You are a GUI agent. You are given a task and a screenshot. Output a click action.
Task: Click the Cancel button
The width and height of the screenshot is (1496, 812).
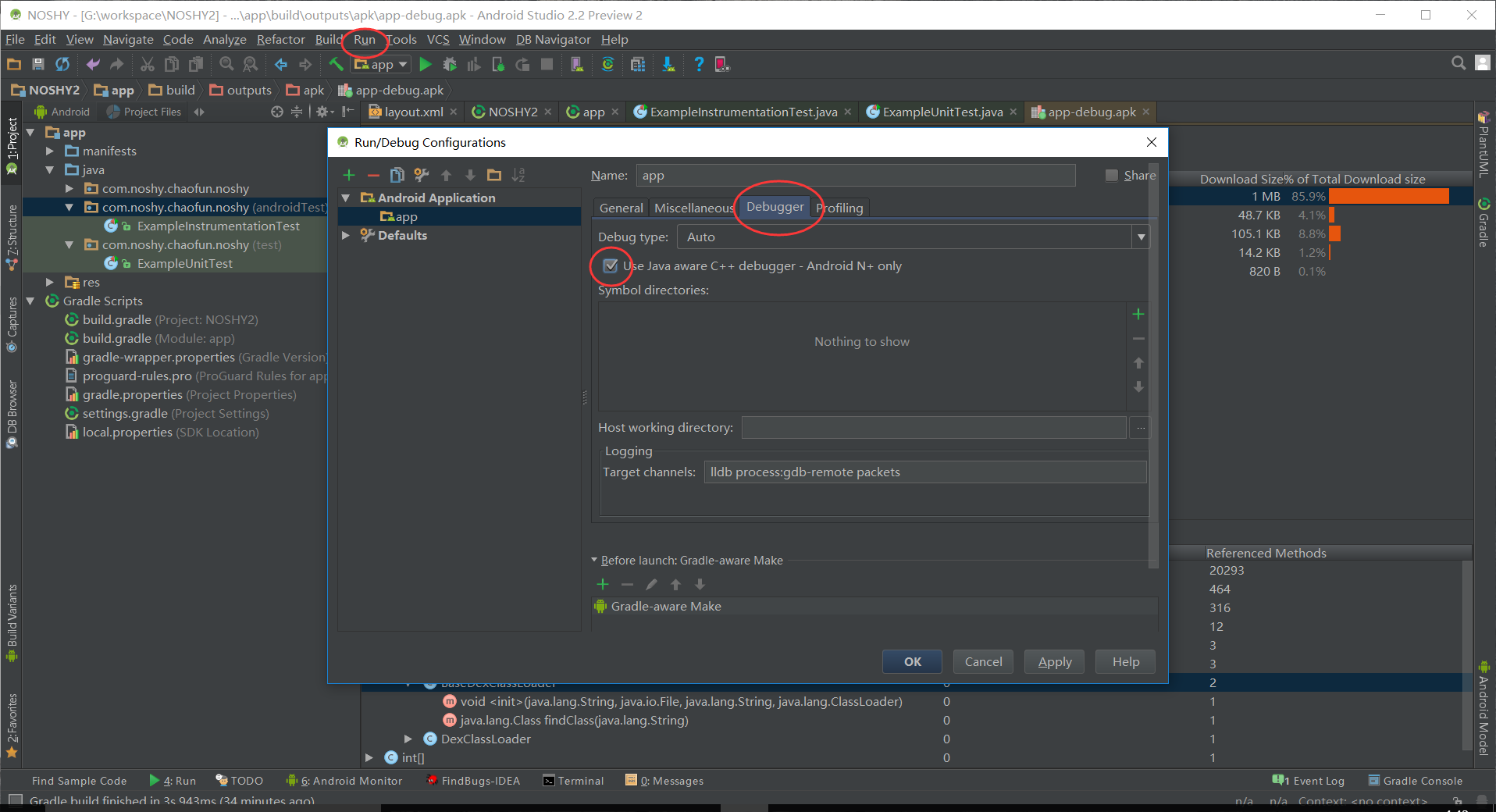(983, 661)
